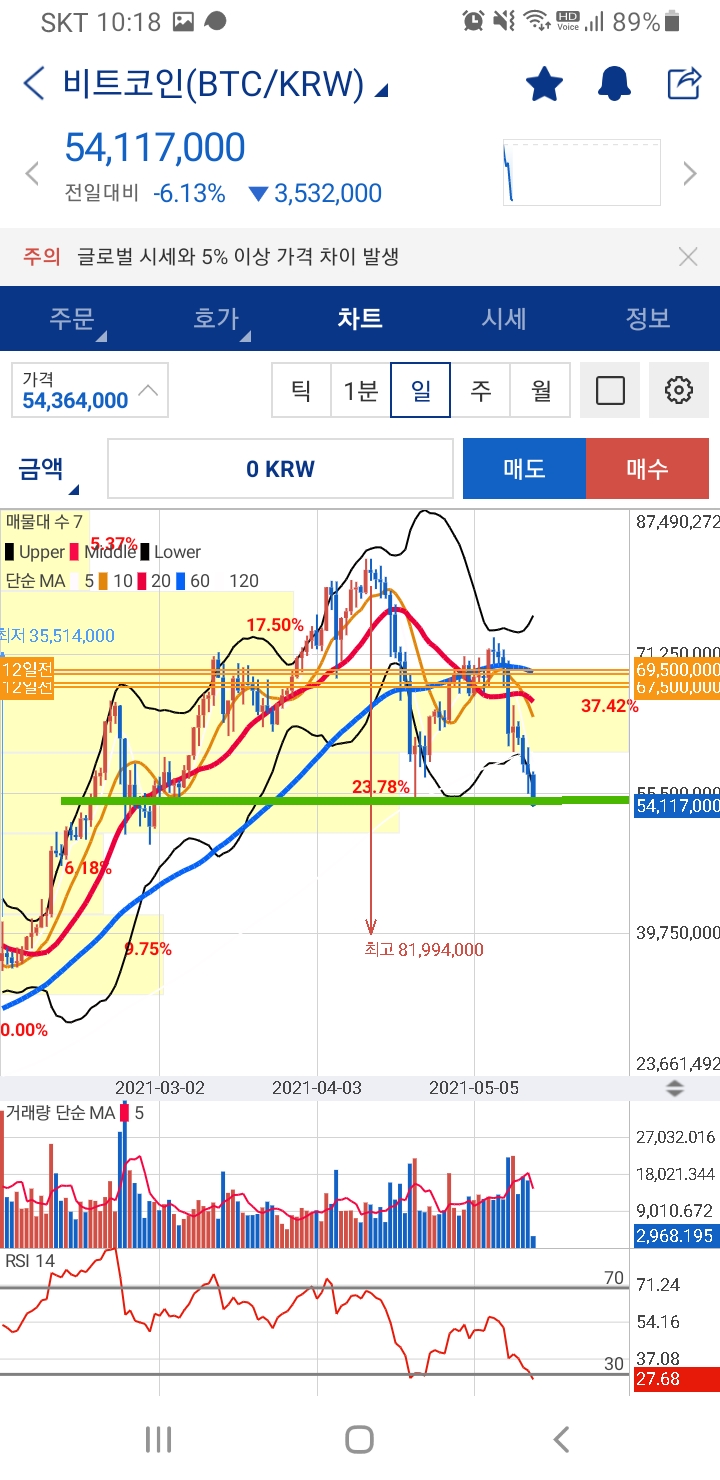The height and width of the screenshot is (1480, 720).
Task: Tap the Lower band legend swatch
Action: click(x=145, y=552)
